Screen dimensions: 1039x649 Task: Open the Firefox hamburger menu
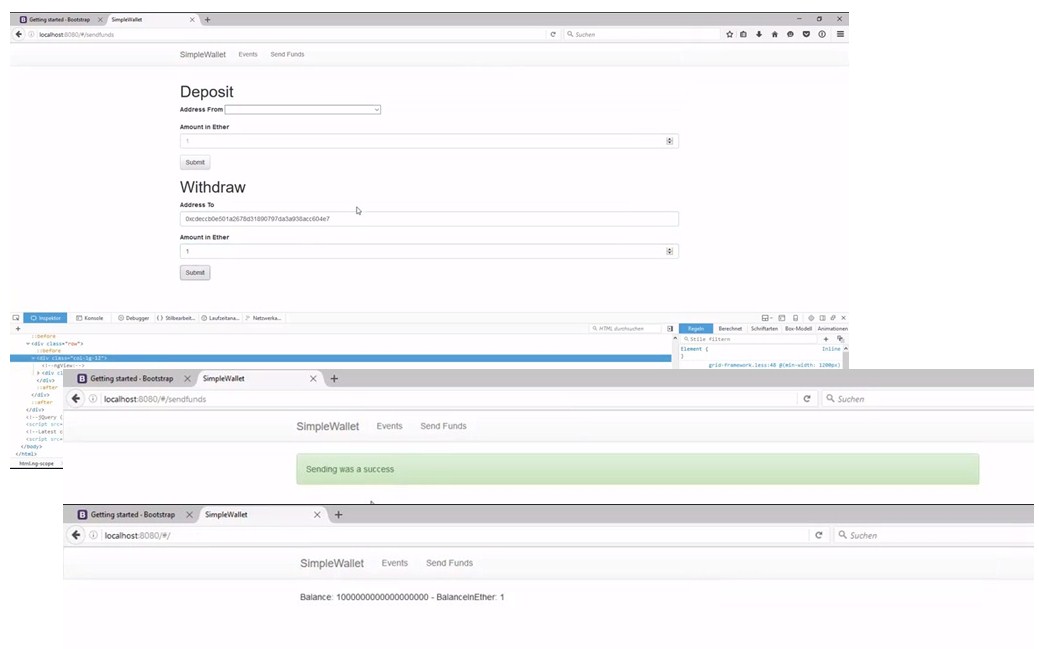840,34
